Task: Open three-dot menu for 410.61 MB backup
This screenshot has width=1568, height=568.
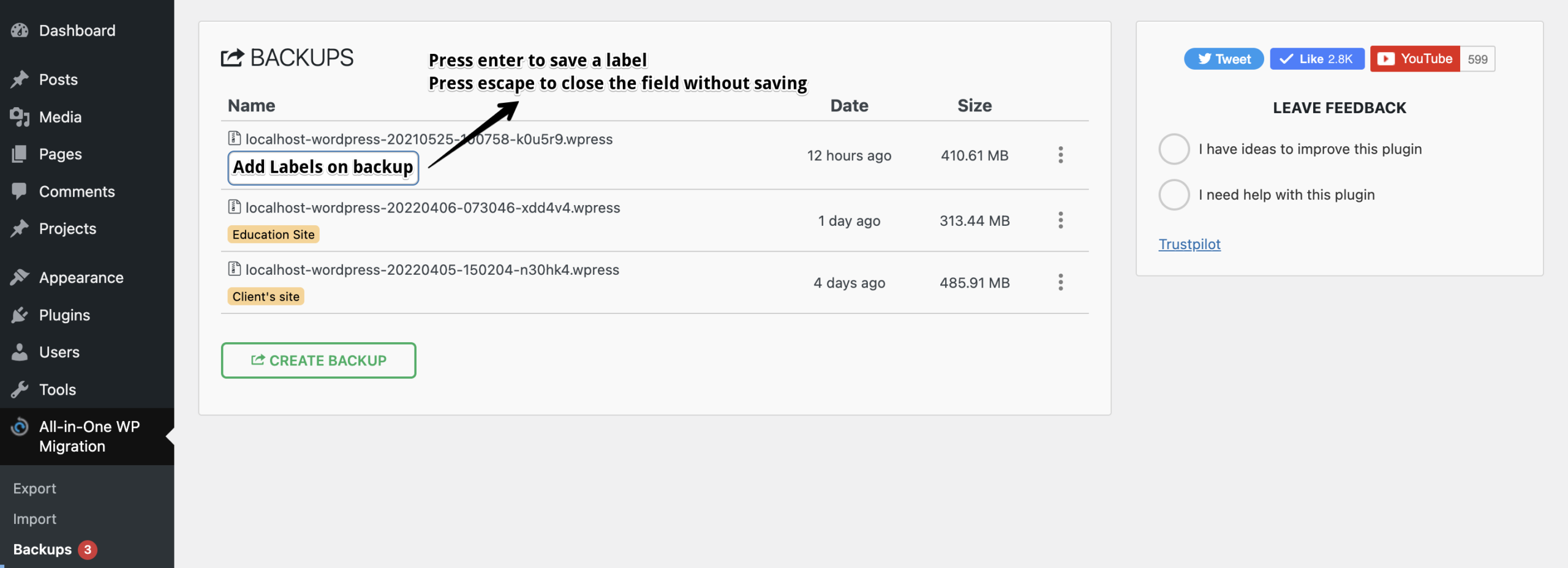Action: click(x=1060, y=155)
